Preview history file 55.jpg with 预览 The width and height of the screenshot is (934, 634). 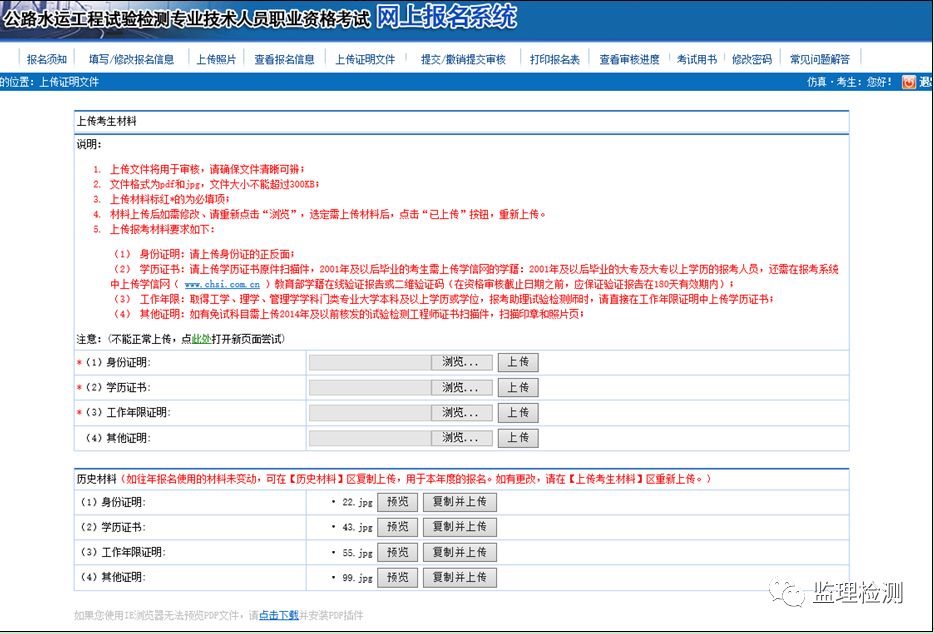tap(397, 552)
